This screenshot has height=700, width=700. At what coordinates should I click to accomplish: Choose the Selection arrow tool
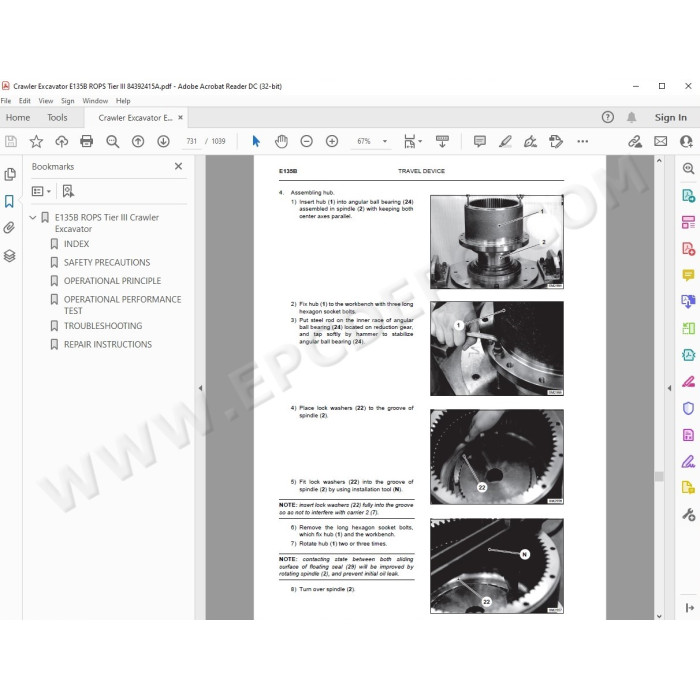(x=256, y=142)
